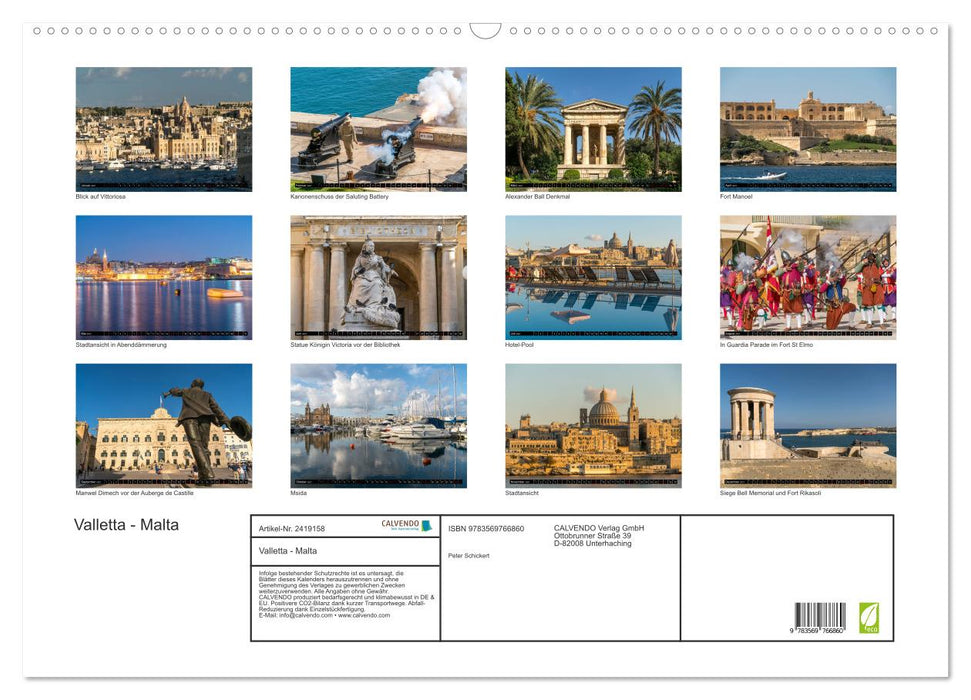This screenshot has width=971, height=700.
Task: Click caption 'Siege Bell Memorial und Fort Rikasoli'
Action: [x=770, y=493]
